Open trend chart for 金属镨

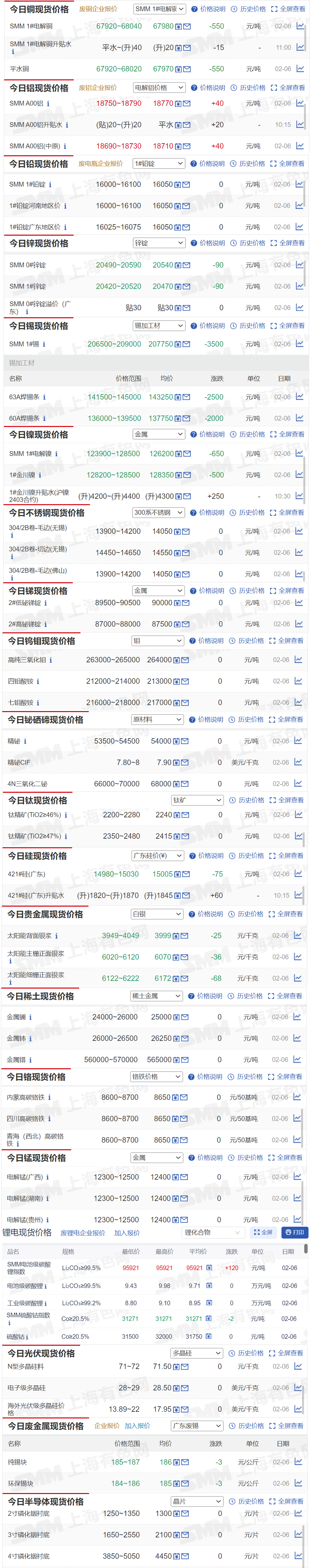point(298,1060)
